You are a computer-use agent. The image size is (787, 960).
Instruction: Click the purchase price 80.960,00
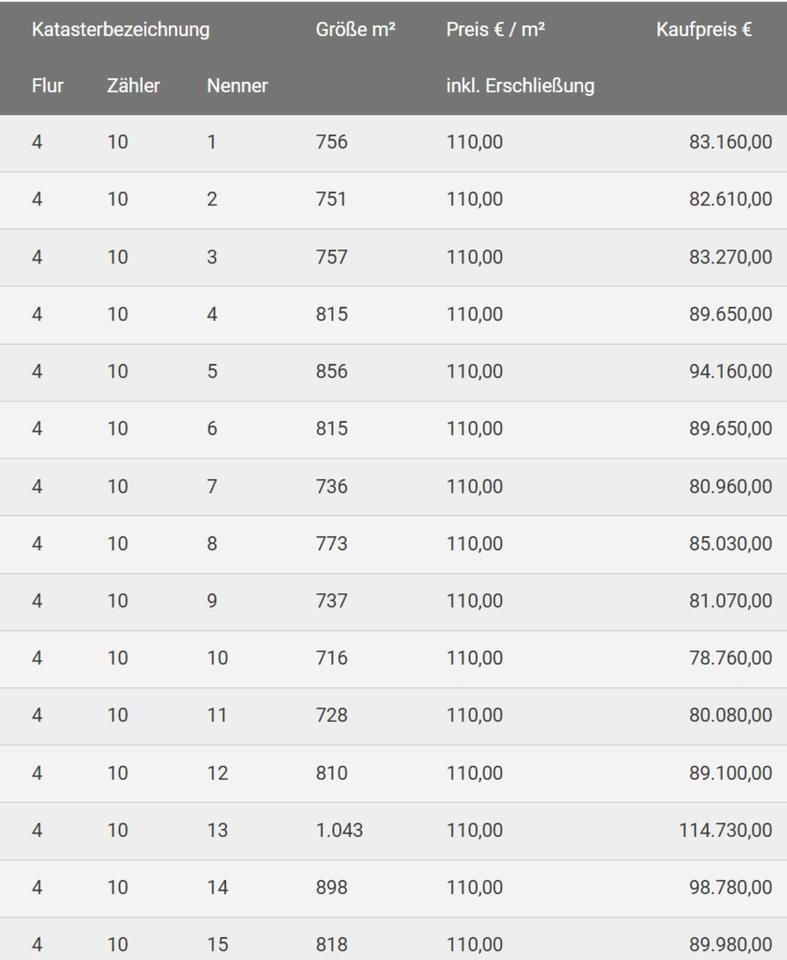point(730,486)
